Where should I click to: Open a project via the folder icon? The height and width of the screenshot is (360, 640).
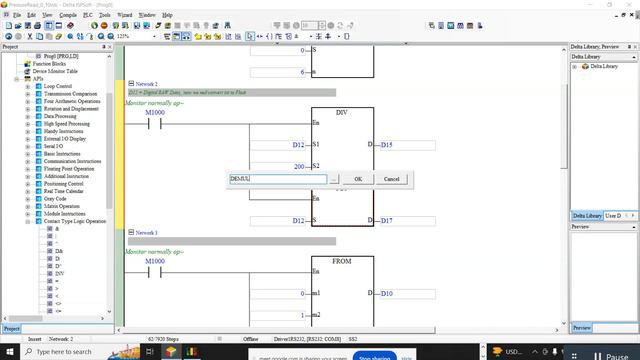18,25
